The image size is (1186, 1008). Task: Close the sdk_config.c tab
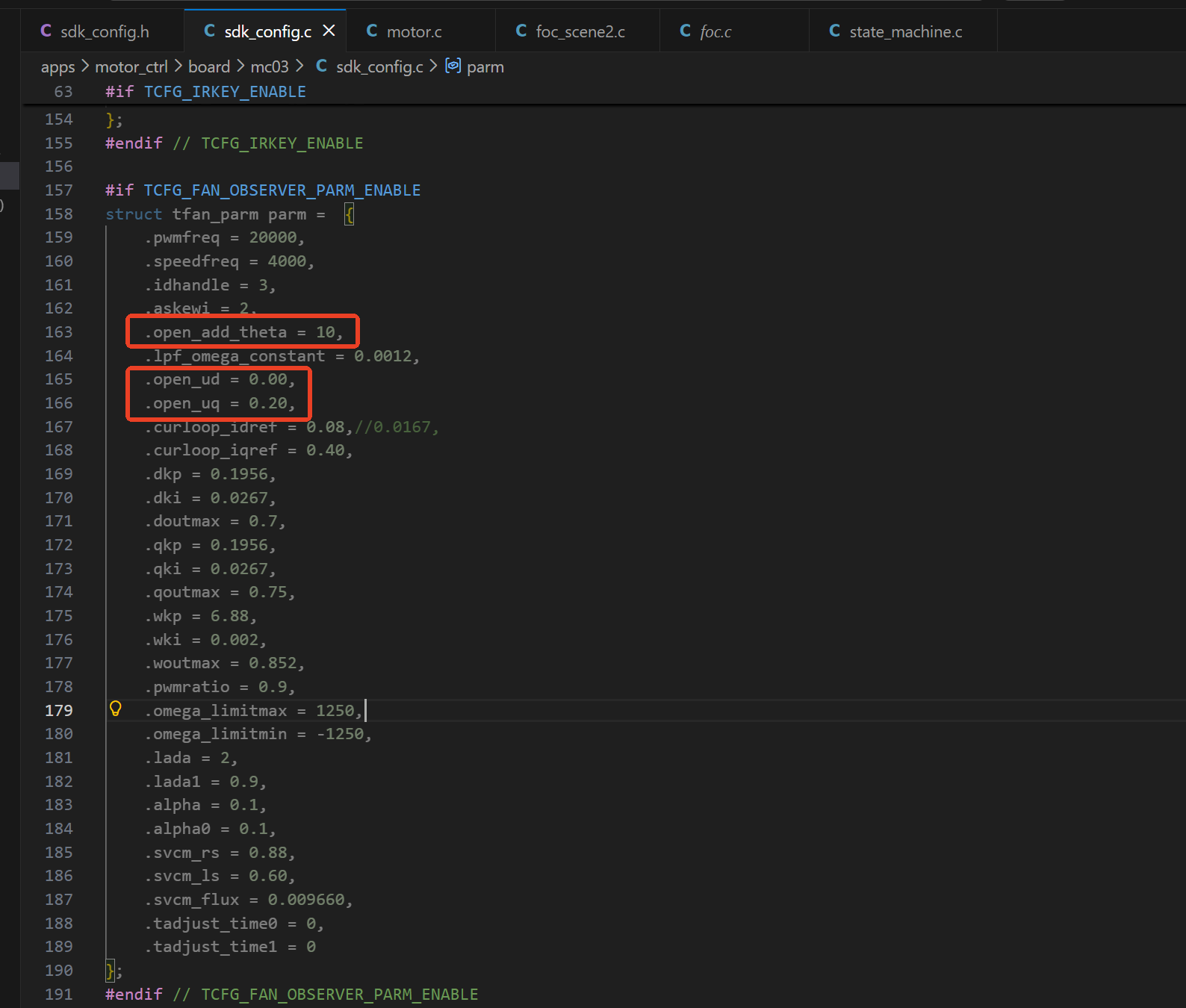click(x=329, y=31)
